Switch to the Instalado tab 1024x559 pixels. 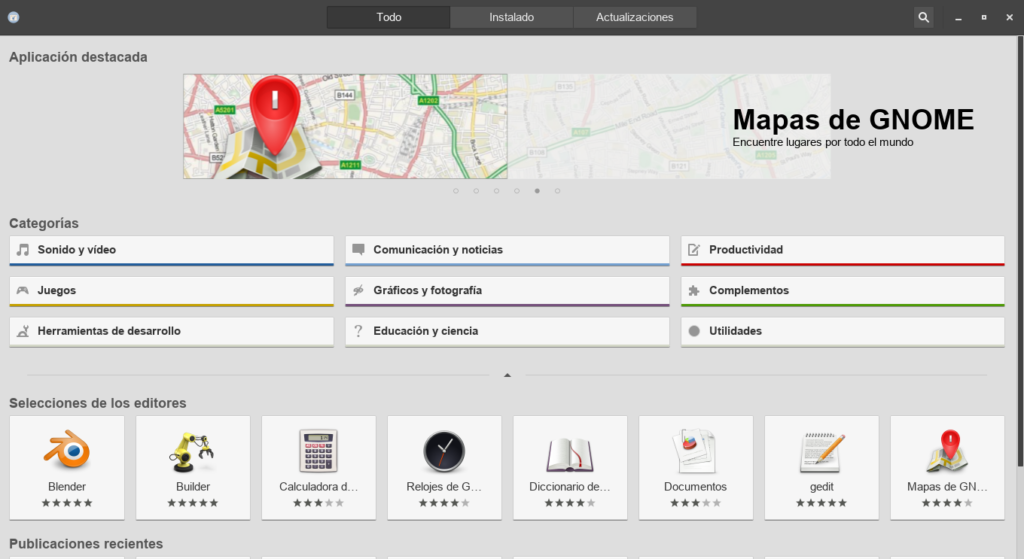click(x=511, y=18)
